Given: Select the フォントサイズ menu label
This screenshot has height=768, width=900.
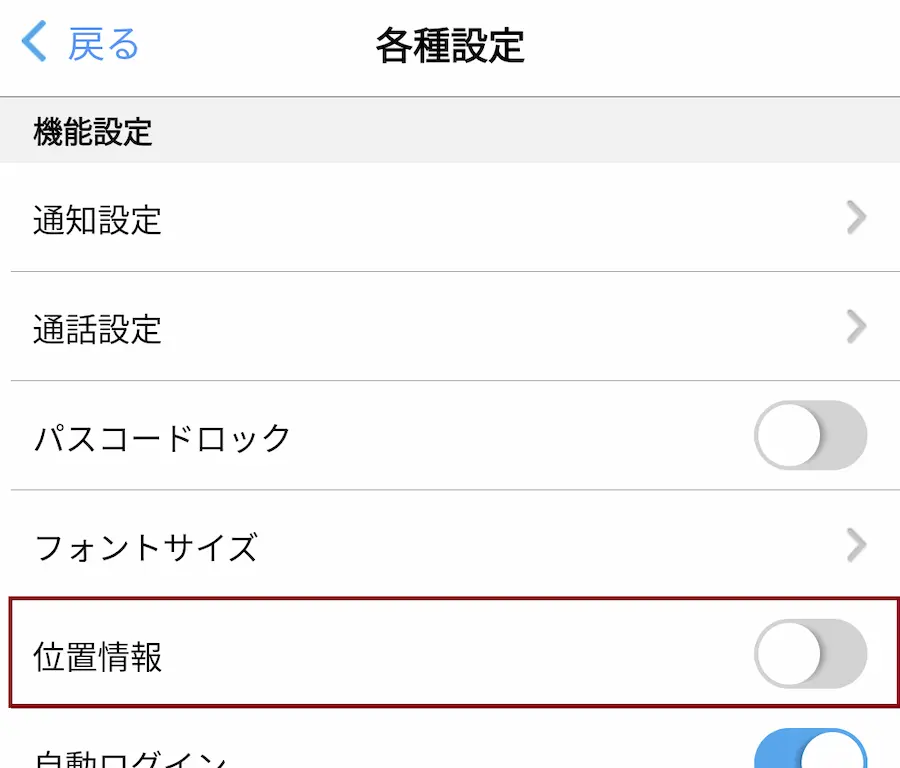Looking at the screenshot, I should 146,548.
